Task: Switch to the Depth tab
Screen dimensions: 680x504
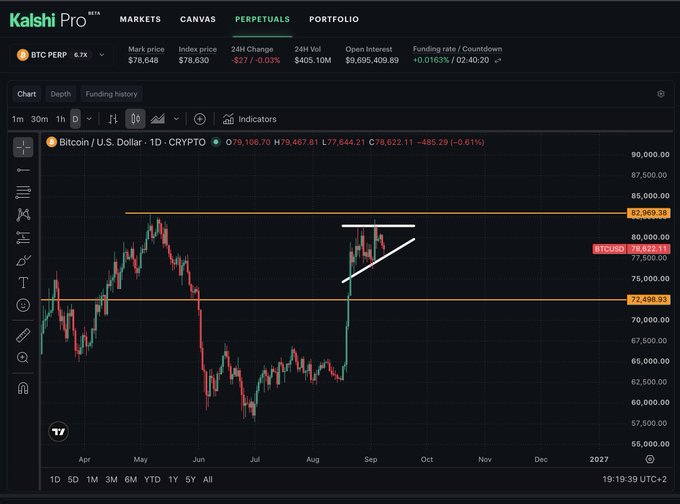Action: click(x=60, y=94)
